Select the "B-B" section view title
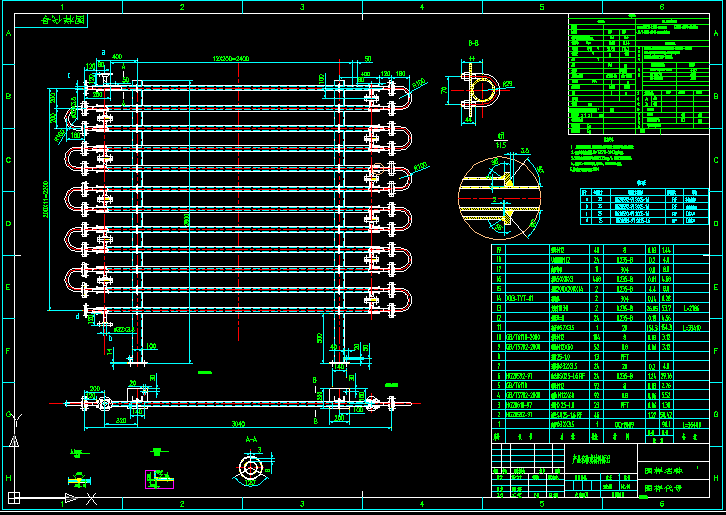 [473, 43]
